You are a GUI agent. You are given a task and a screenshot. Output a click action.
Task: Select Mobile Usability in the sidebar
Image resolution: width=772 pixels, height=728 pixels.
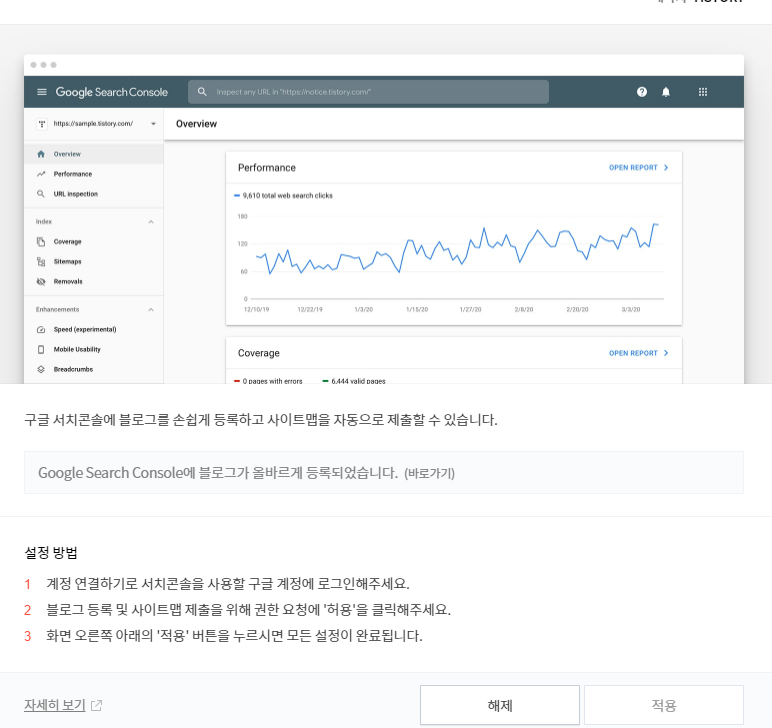[x=94, y=349]
